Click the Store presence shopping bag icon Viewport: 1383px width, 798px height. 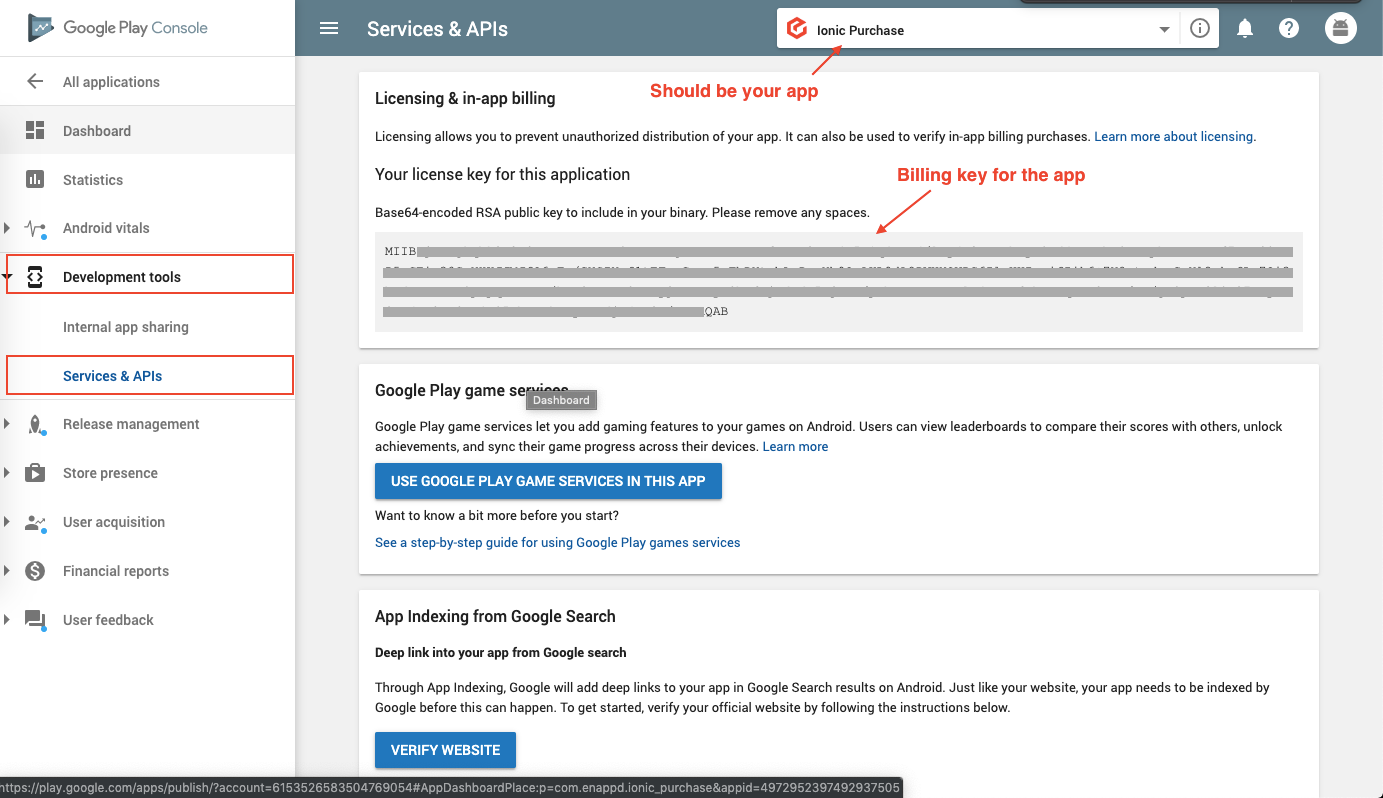(x=35, y=473)
